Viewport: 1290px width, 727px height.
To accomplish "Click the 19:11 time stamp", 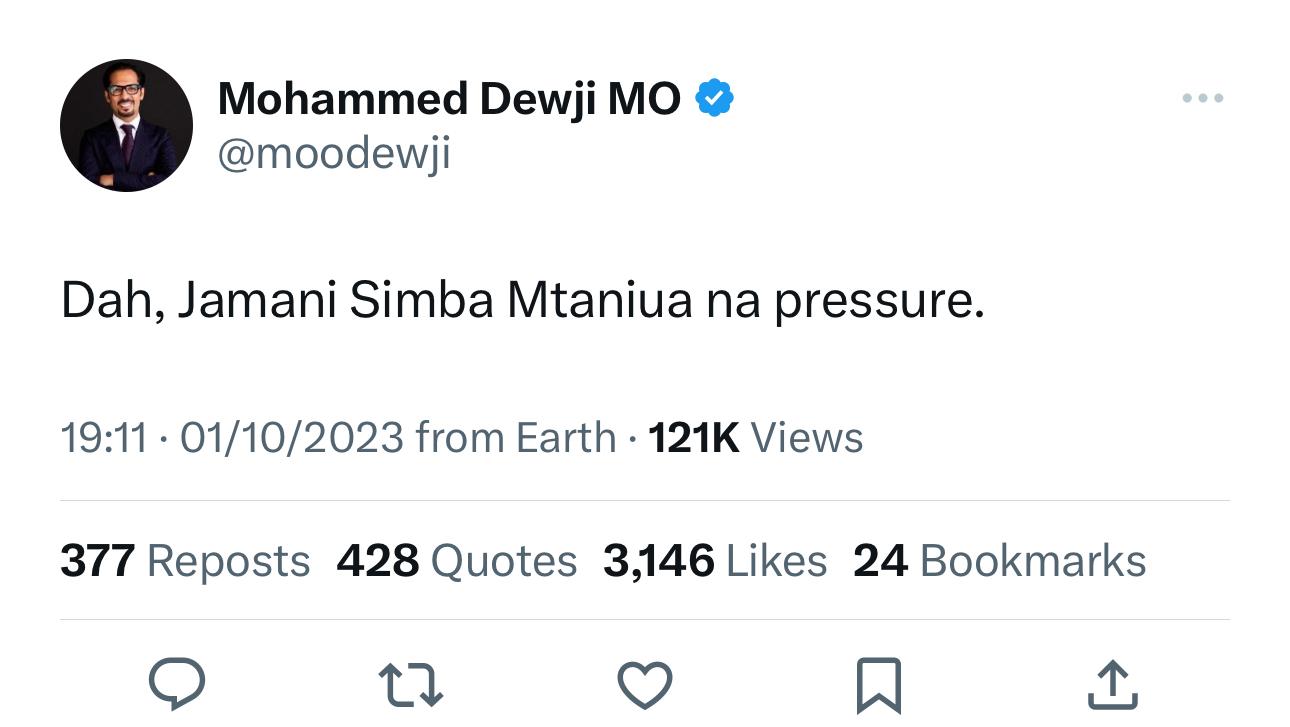I will tap(104, 438).
